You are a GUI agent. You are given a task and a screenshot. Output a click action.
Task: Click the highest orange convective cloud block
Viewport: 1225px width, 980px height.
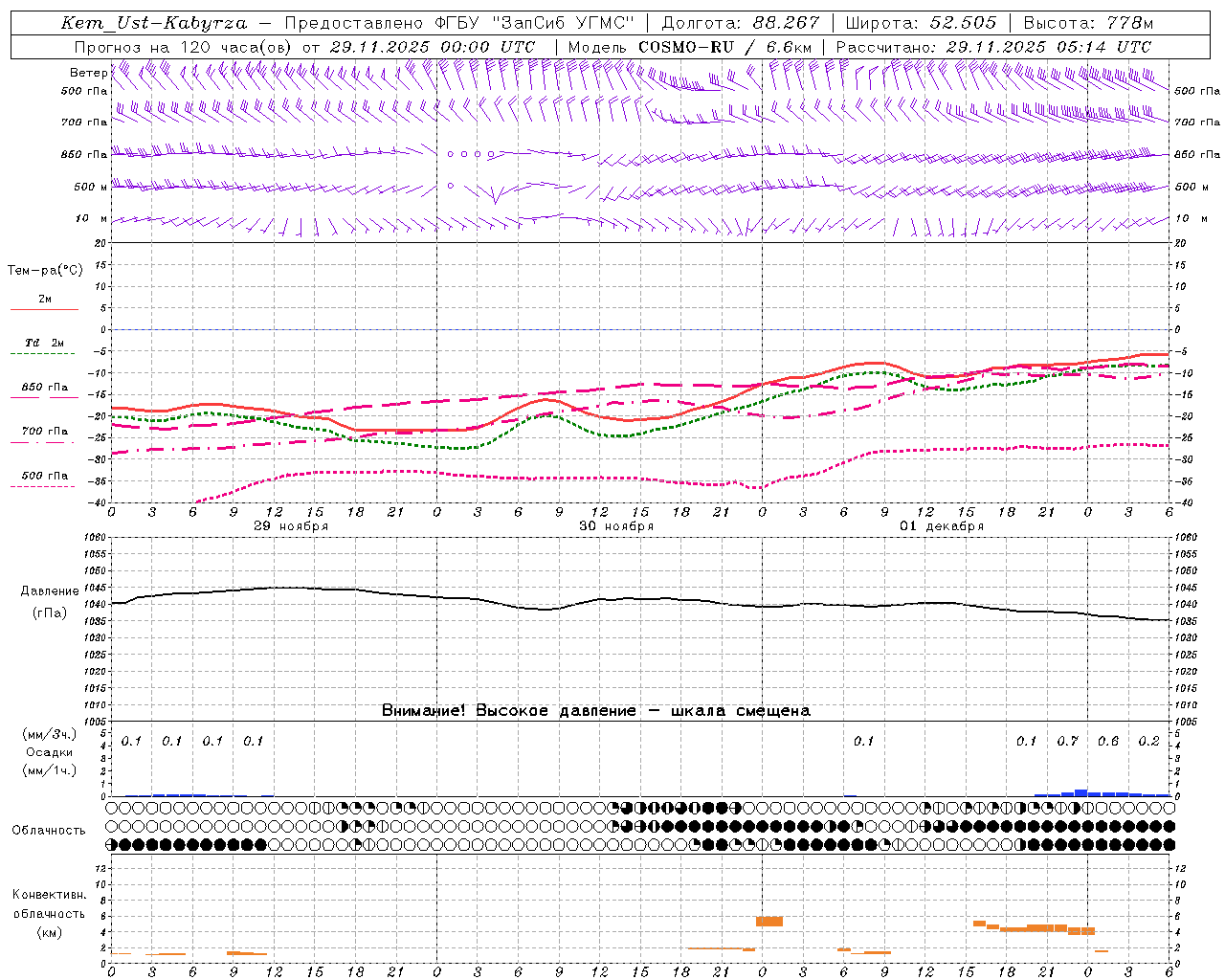(768, 922)
